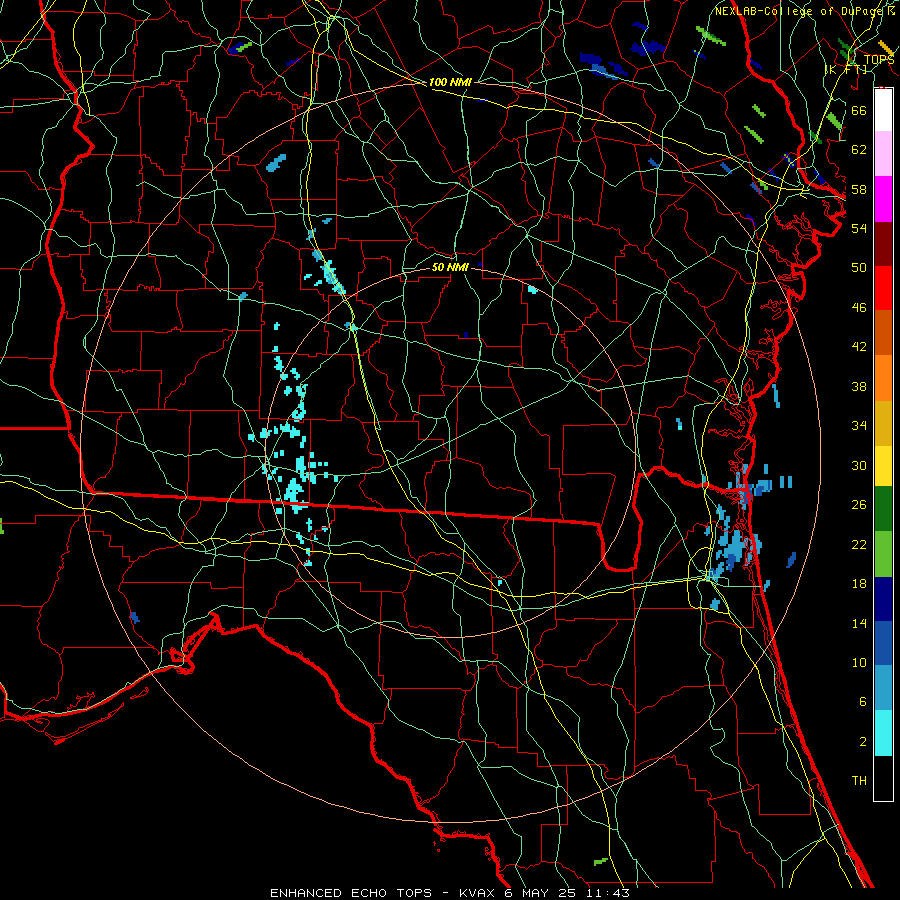Click the "18" legend value
The image size is (900, 900).
pos(859,584)
